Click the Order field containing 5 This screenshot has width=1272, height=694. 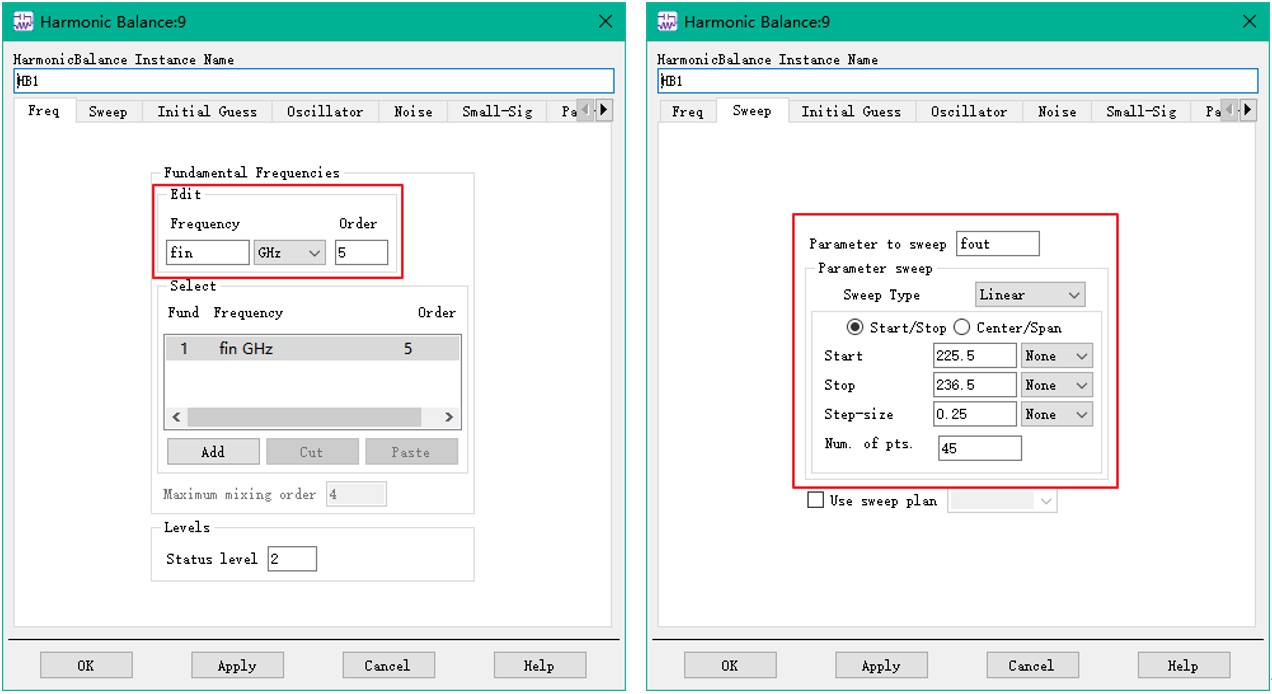point(361,253)
